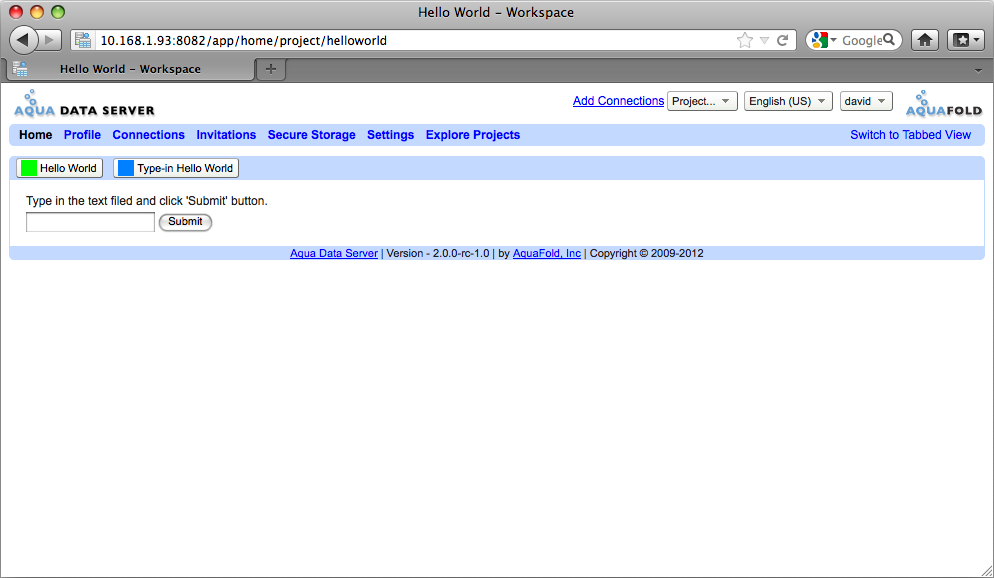Open the Settings menu item
994x578 pixels.
(x=390, y=135)
